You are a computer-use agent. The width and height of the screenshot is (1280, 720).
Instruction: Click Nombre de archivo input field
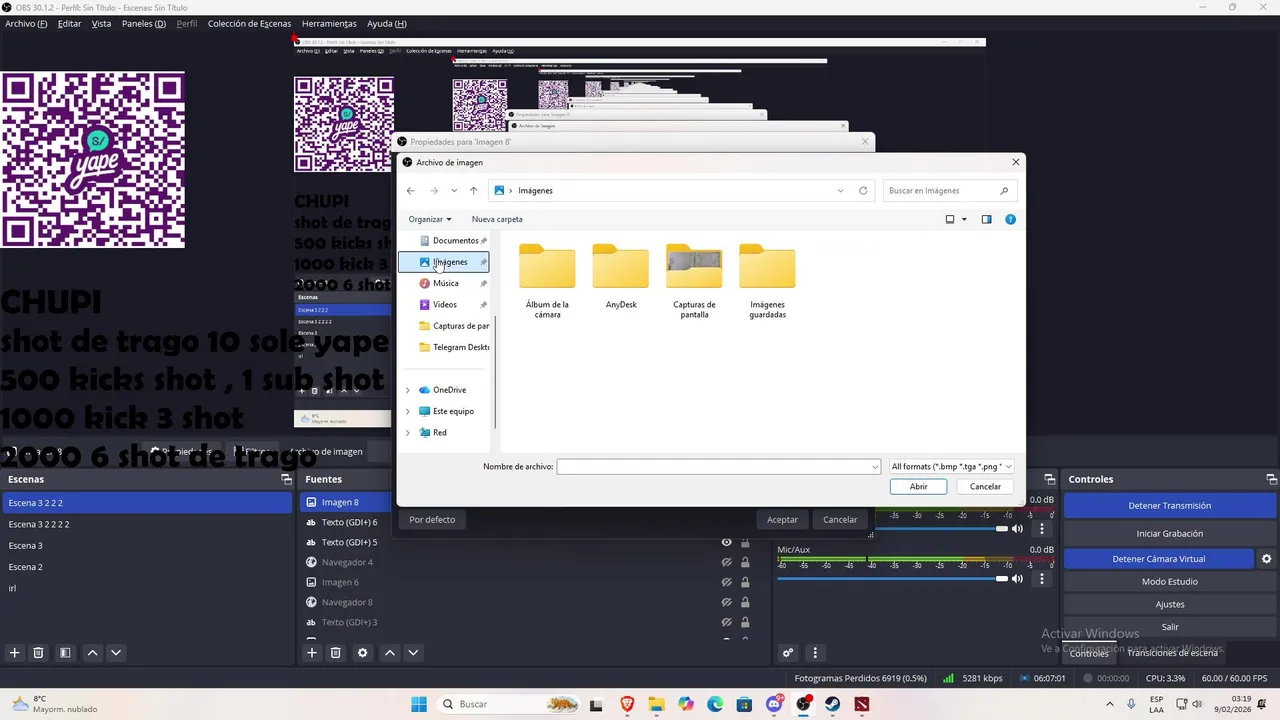point(713,466)
